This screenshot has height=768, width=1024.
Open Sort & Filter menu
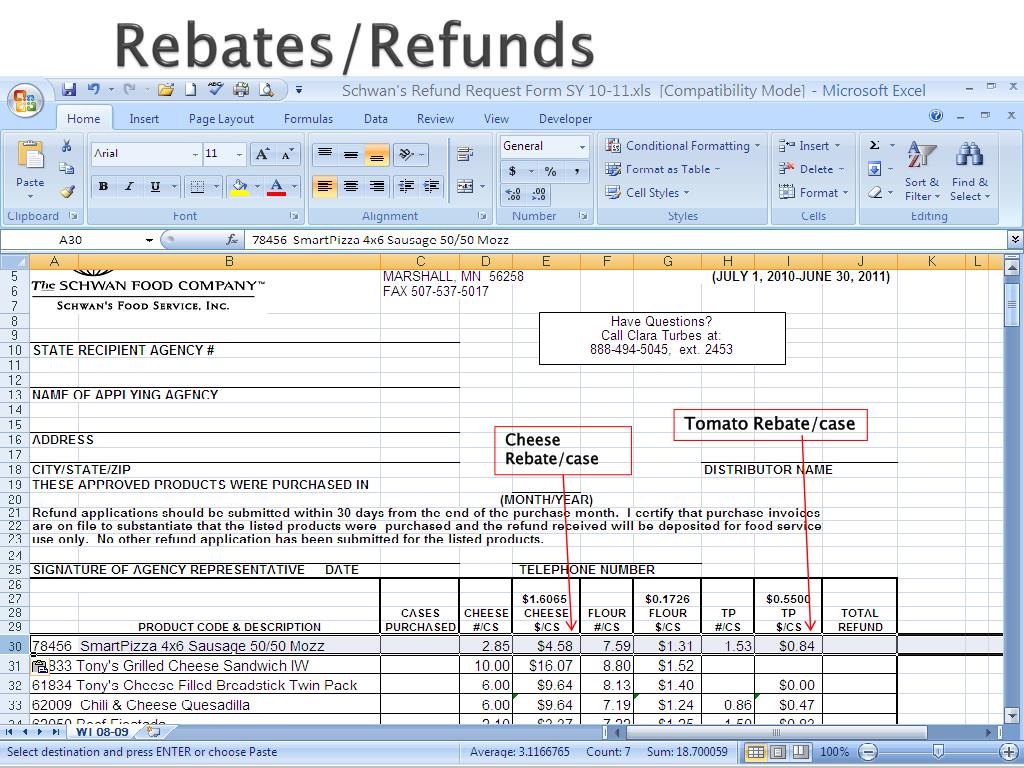pyautogui.click(x=921, y=171)
